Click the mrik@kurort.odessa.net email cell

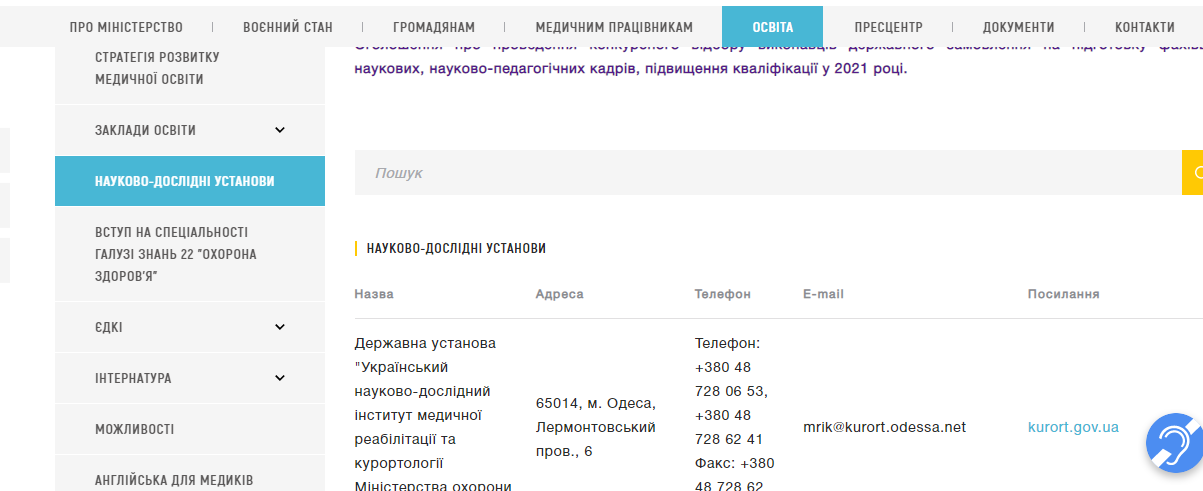coord(884,427)
